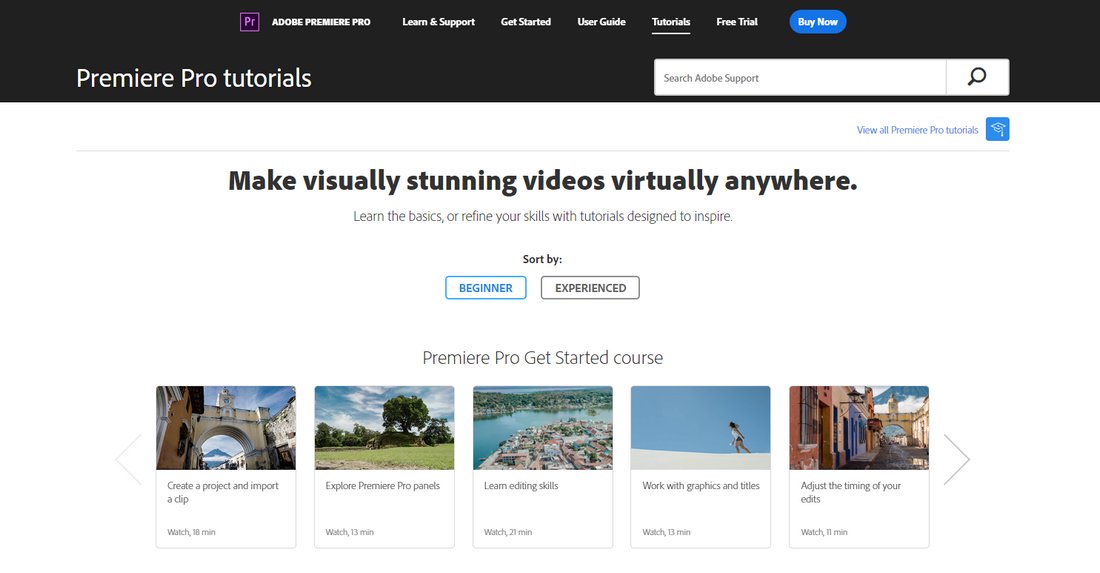
Task: Click the magnifying glass search icon
Action: [977, 77]
